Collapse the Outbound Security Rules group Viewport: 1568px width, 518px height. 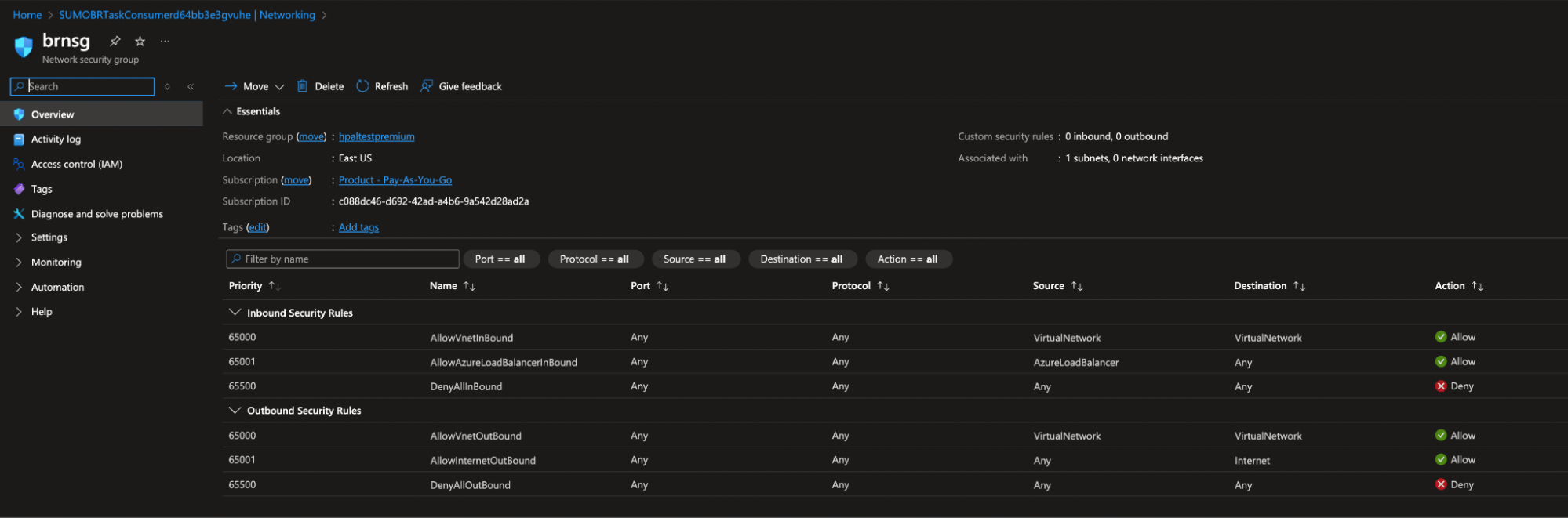(234, 411)
